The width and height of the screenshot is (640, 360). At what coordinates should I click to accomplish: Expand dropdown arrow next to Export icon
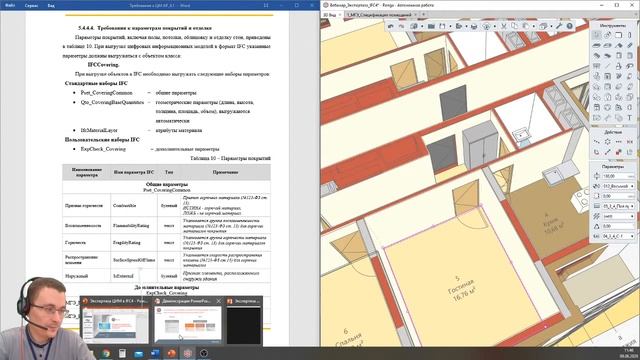point(467,27)
